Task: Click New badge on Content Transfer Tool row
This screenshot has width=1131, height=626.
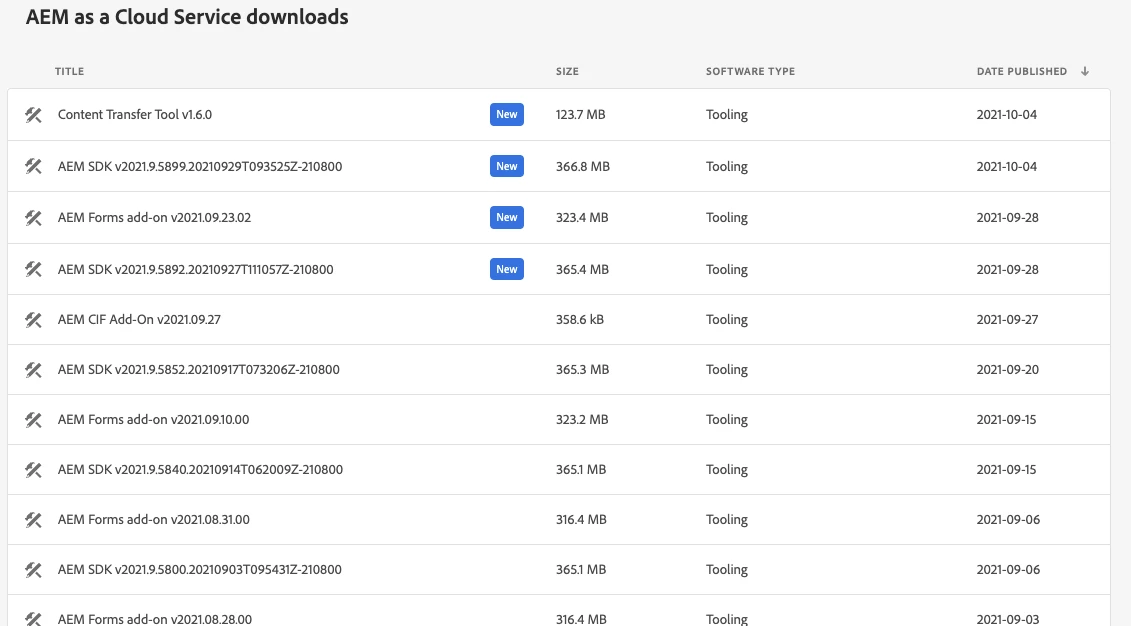Action: click(x=506, y=115)
